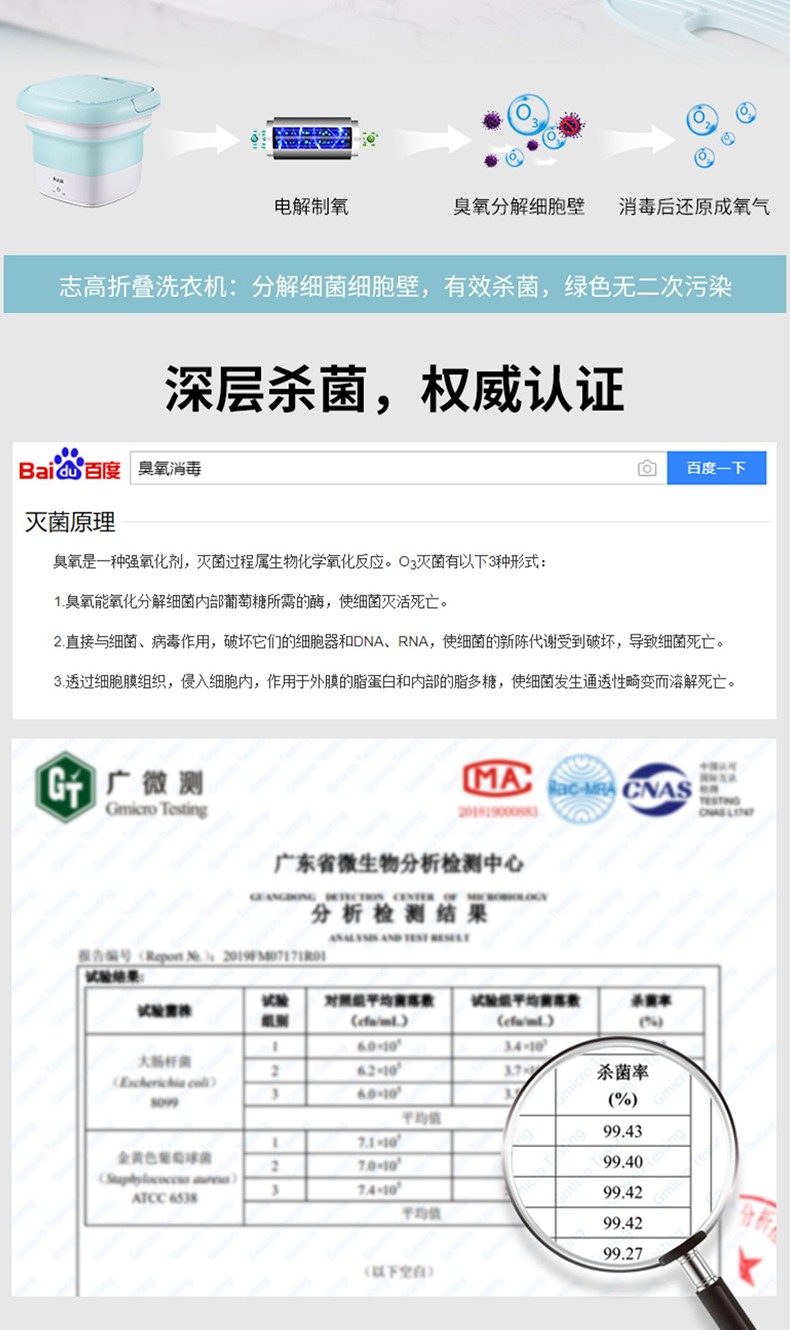The width and height of the screenshot is (790, 1330).
Task: Click the '百度一下' search button
Action: 716,468
